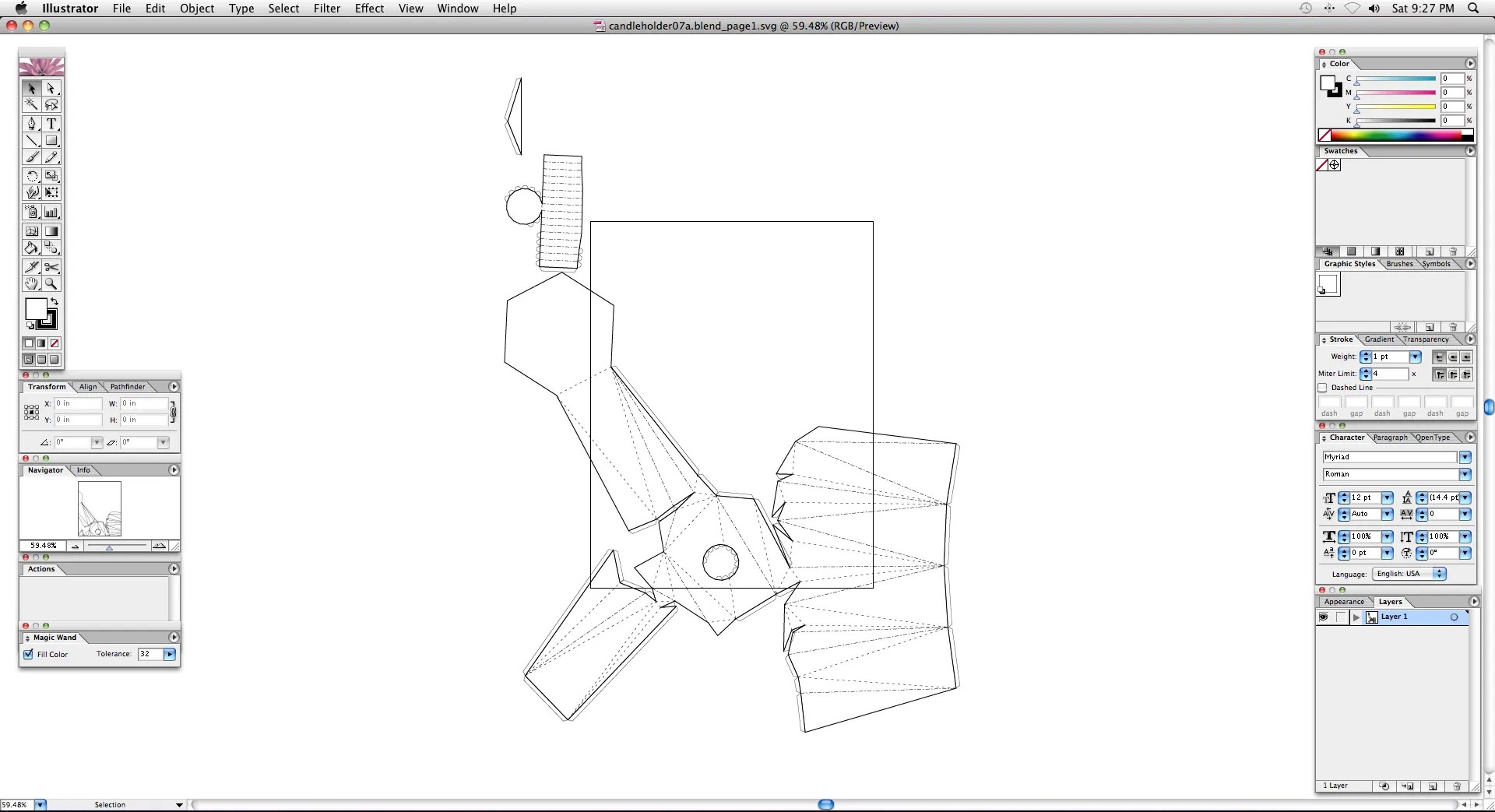The image size is (1495, 812).
Task: Pick the Scissors tool
Action: coord(51,267)
